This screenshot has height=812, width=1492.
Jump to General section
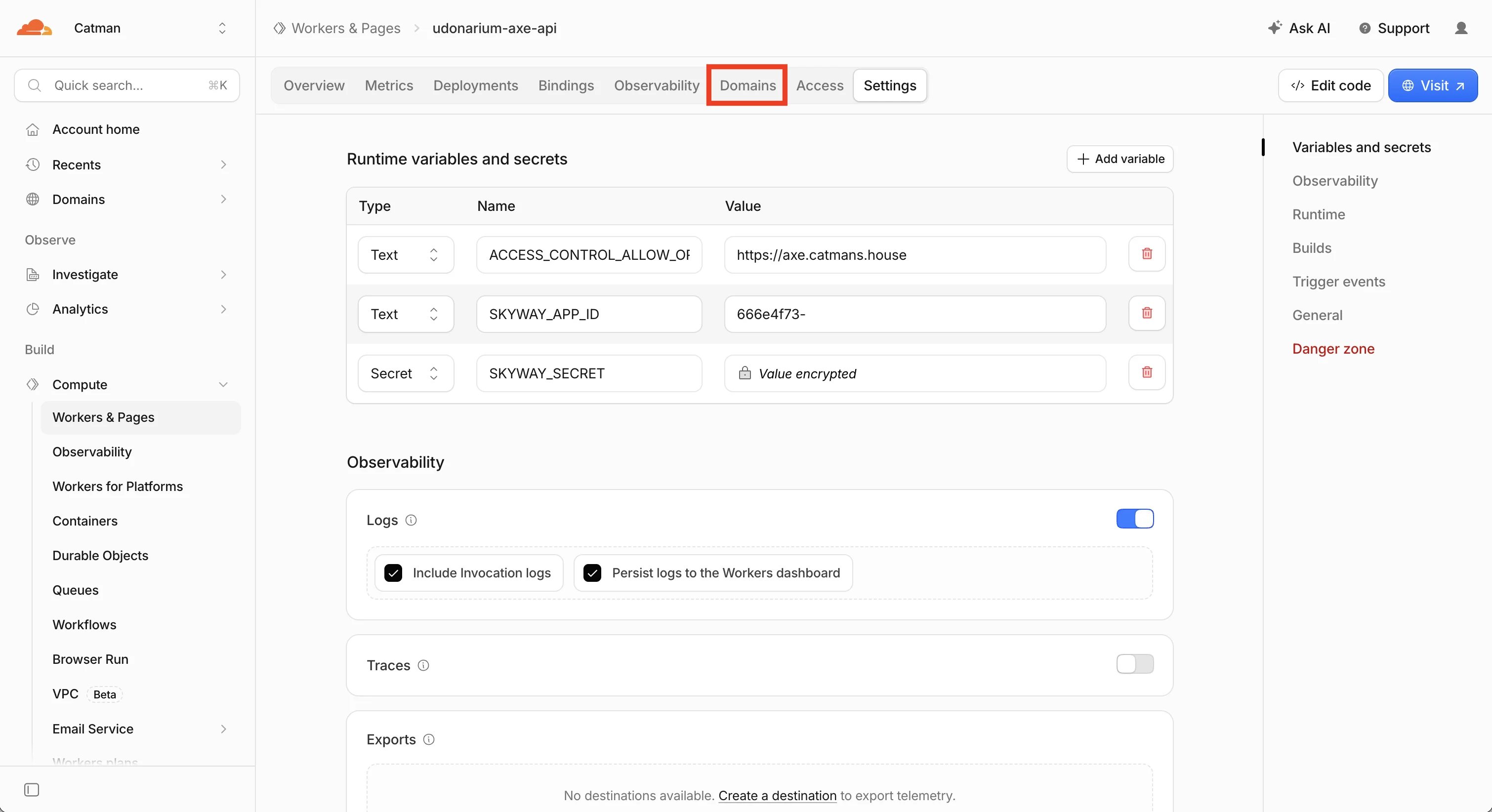click(x=1317, y=315)
